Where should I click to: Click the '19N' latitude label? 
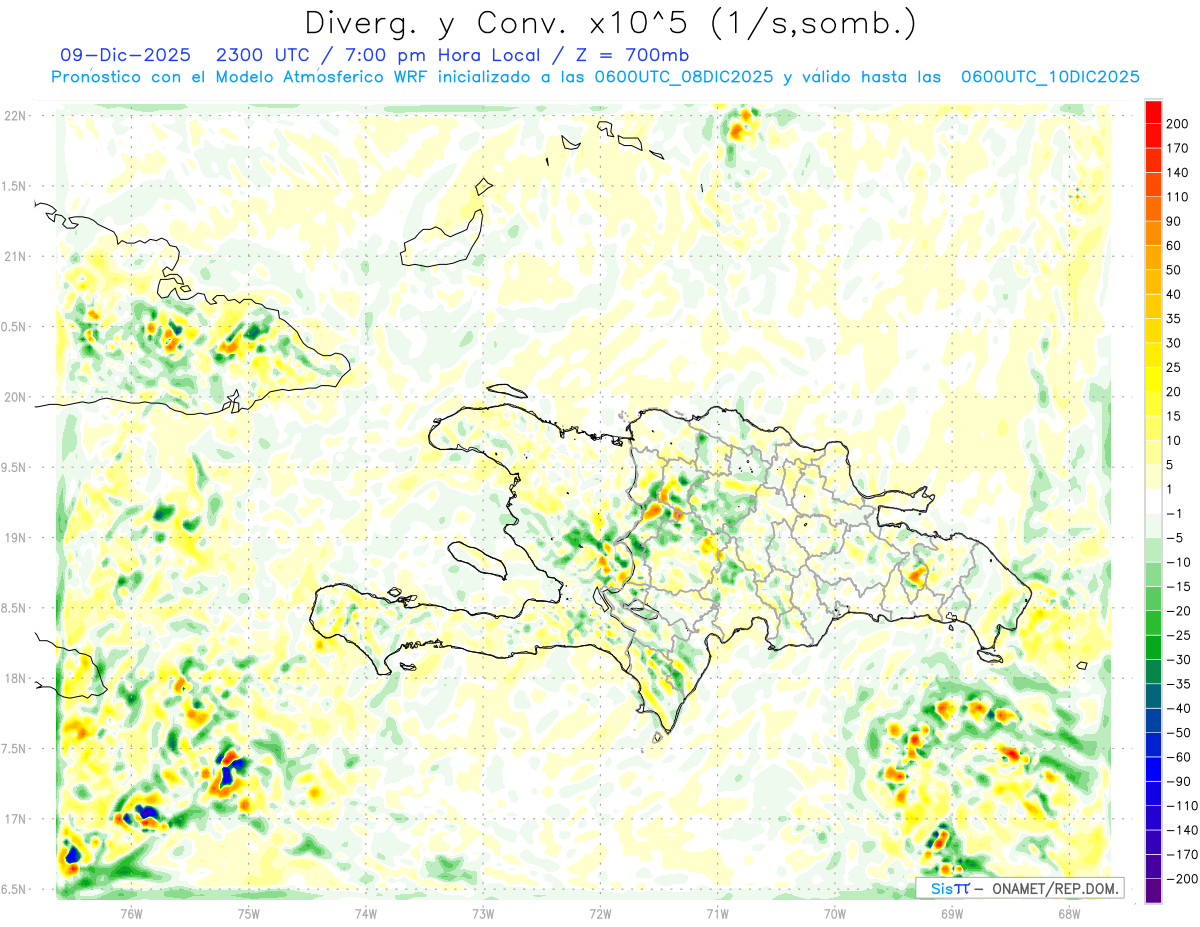(x=15, y=538)
